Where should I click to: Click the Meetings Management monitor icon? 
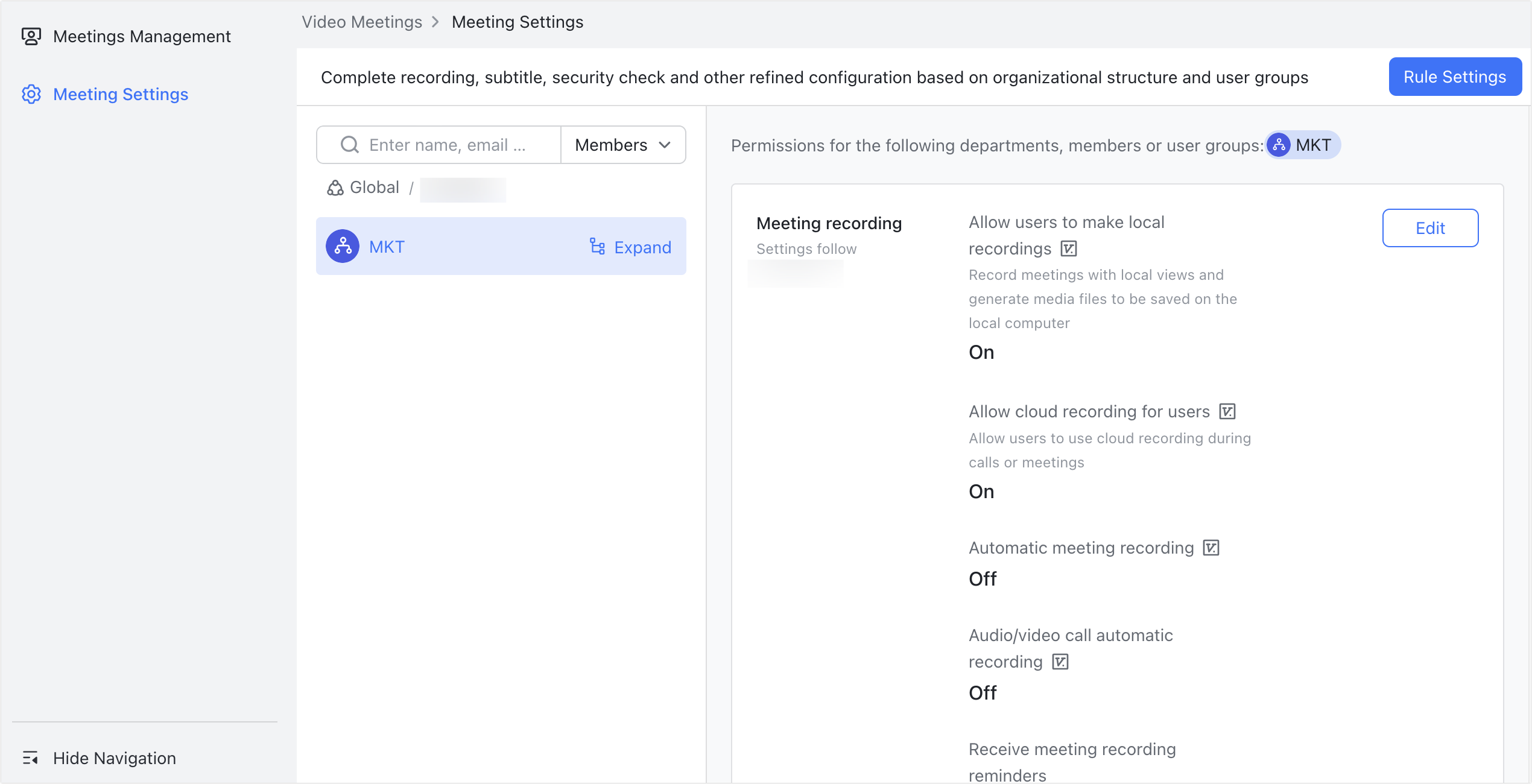[x=31, y=36]
